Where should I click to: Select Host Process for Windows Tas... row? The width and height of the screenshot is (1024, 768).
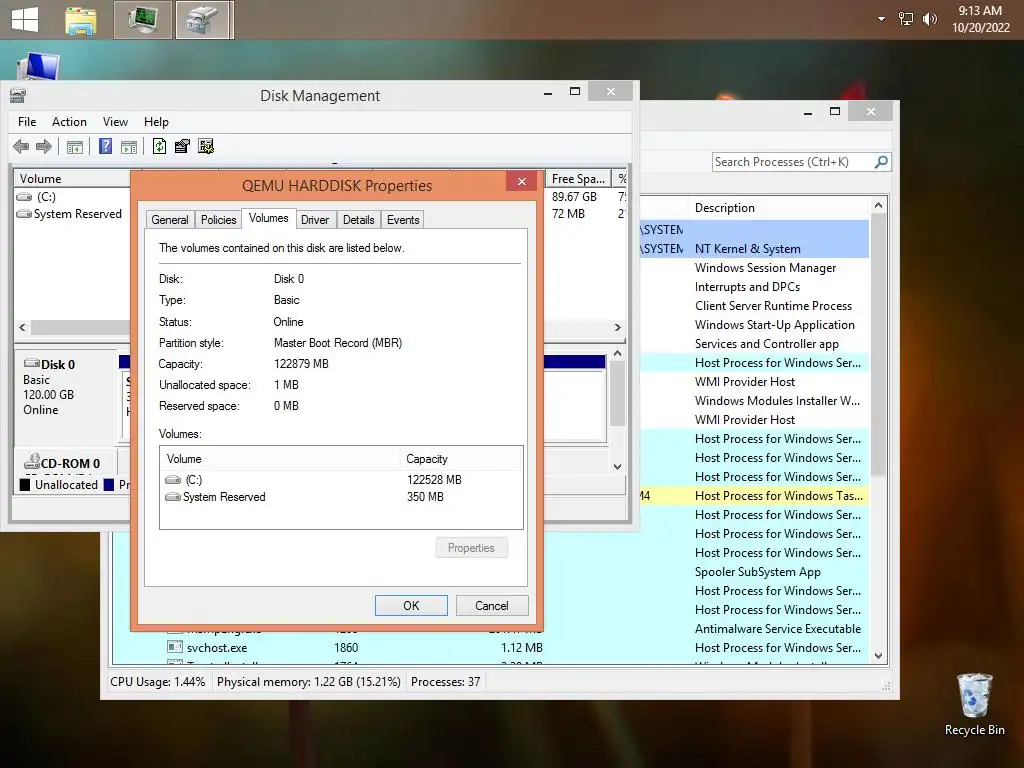tap(754, 496)
